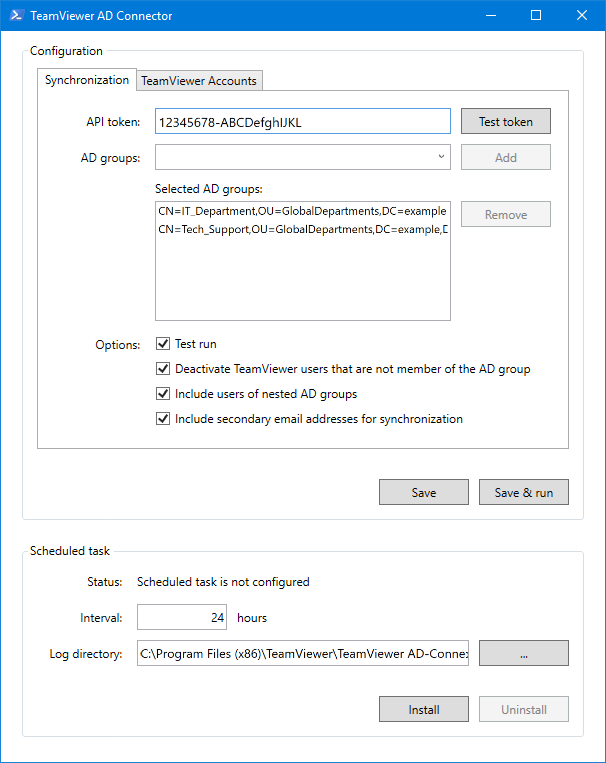Maximize the TeamViewer AD Connector window
This screenshot has height=763, width=606.
tap(536, 15)
